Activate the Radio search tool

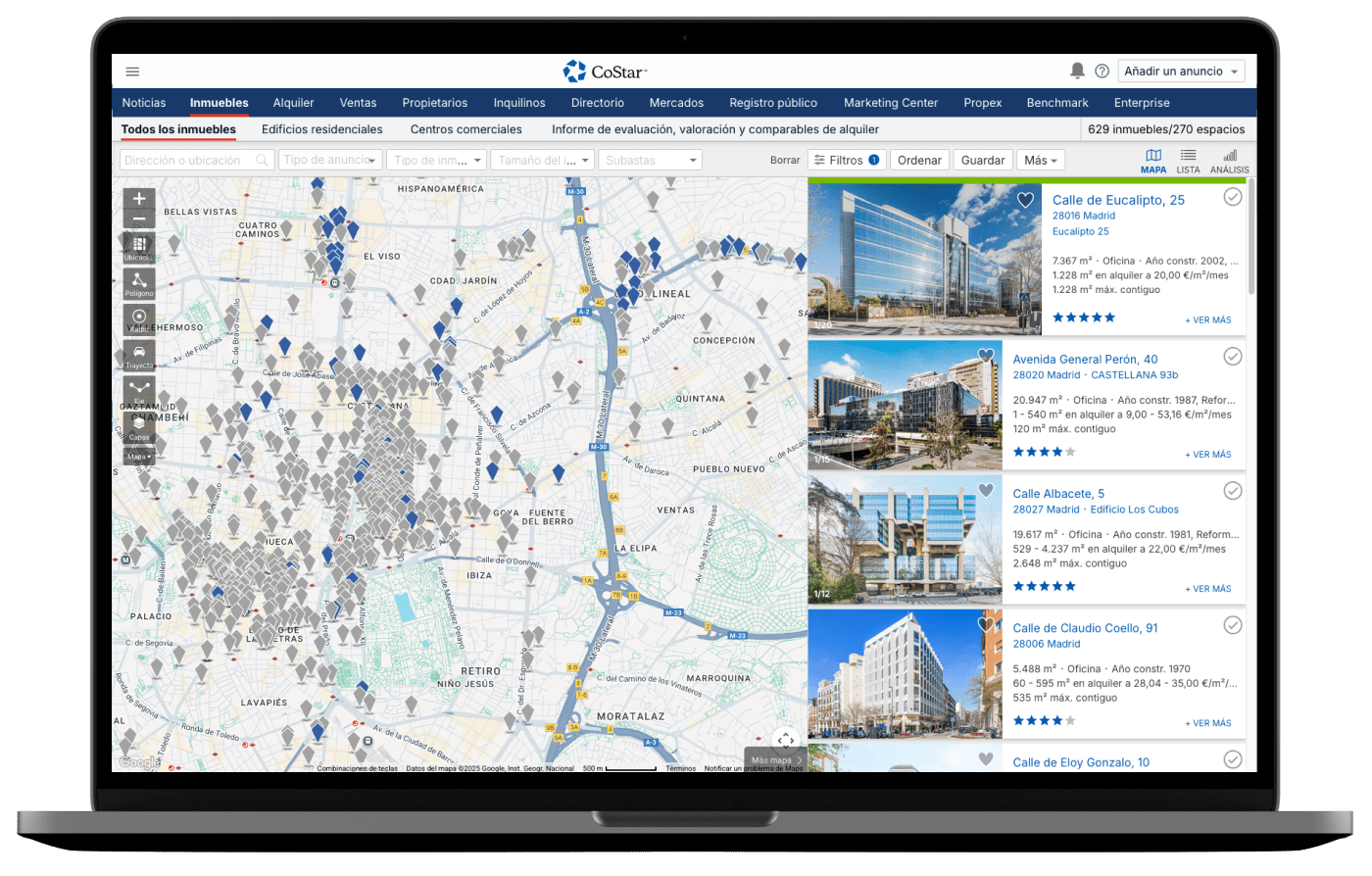(x=139, y=317)
